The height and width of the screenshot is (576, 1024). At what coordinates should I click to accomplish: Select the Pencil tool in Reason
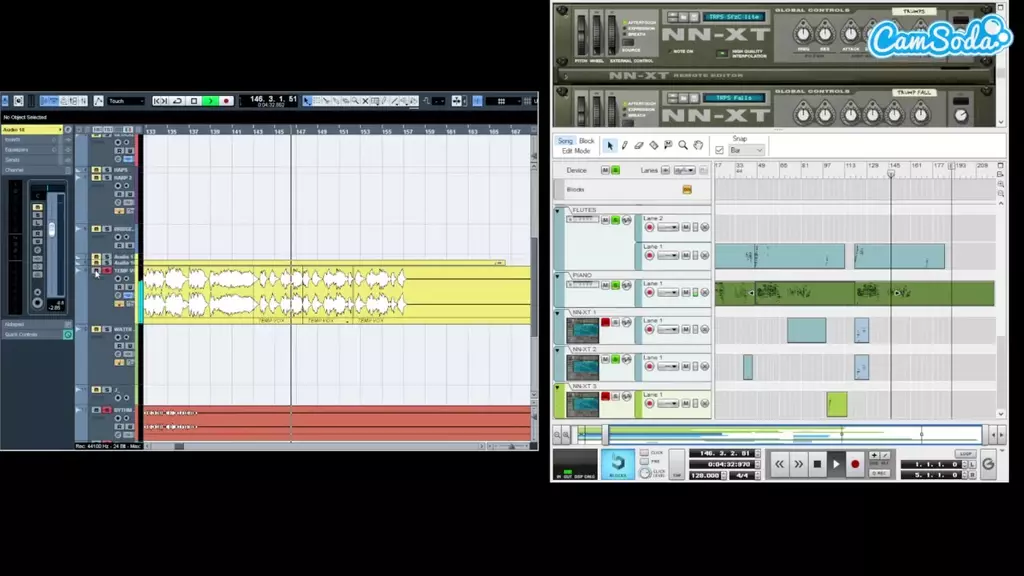[624, 146]
